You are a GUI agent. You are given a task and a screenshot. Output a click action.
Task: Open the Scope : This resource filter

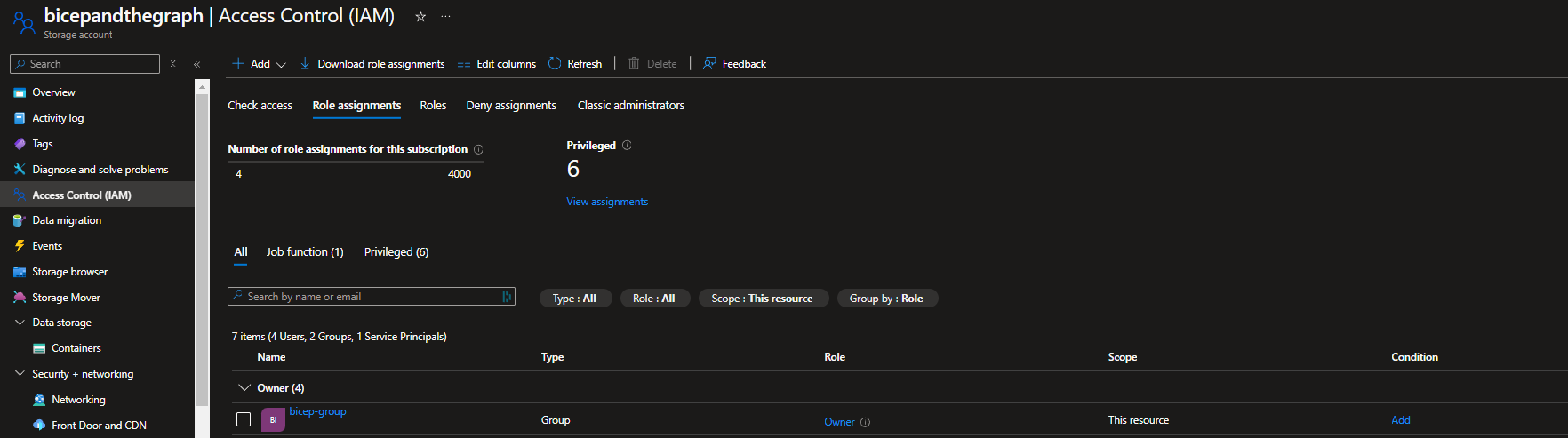(763, 299)
